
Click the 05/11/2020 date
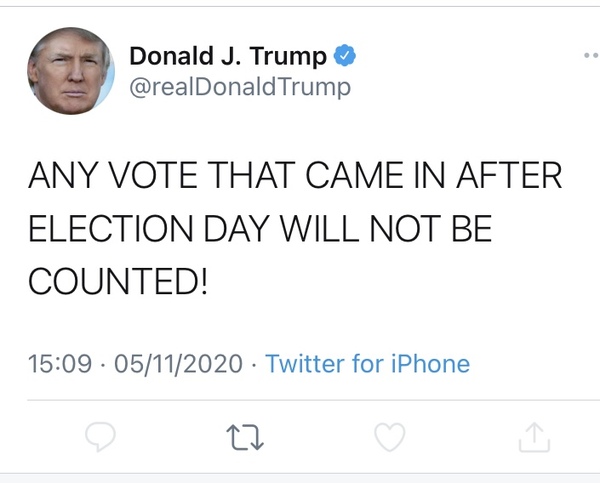tap(178, 363)
